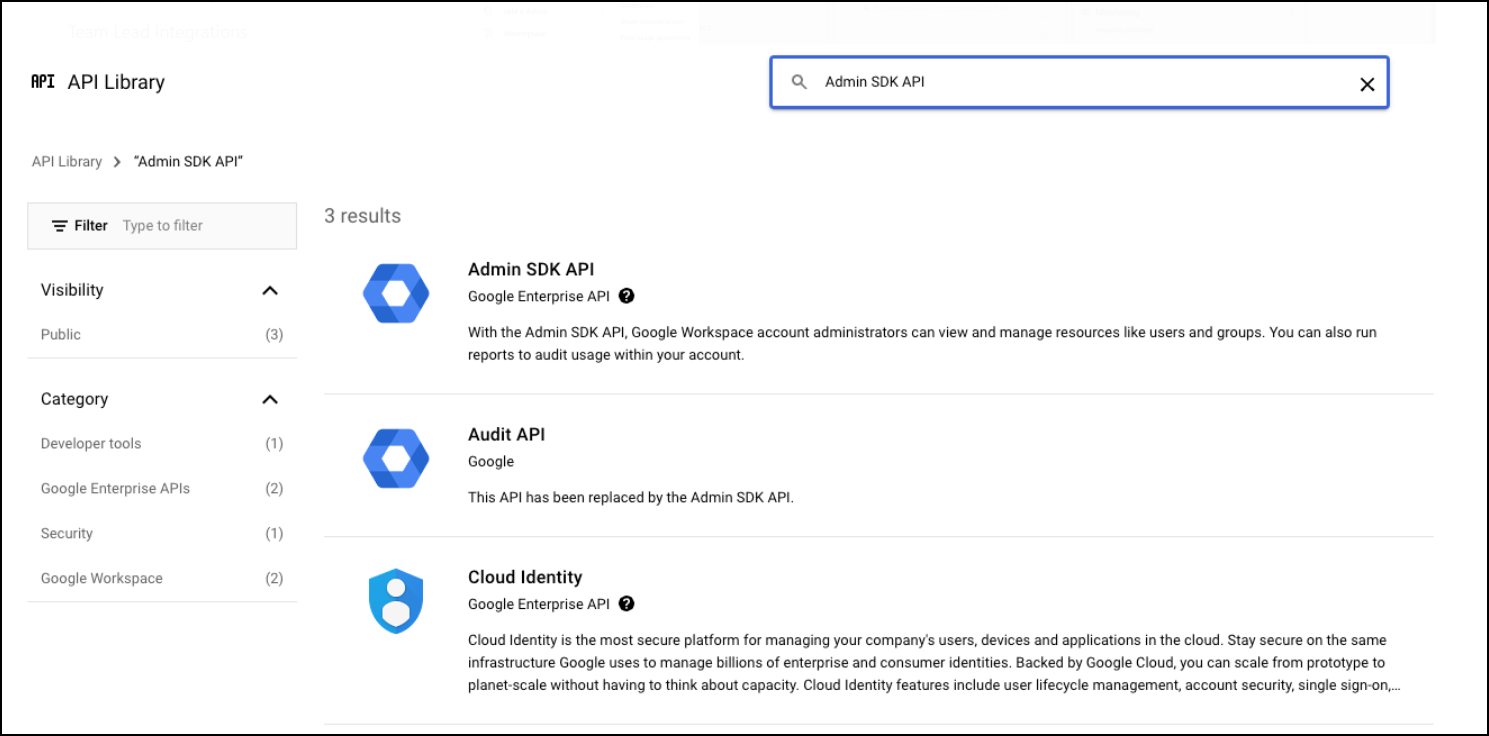
Task: Click the API Library logo icon
Action: tap(43, 82)
